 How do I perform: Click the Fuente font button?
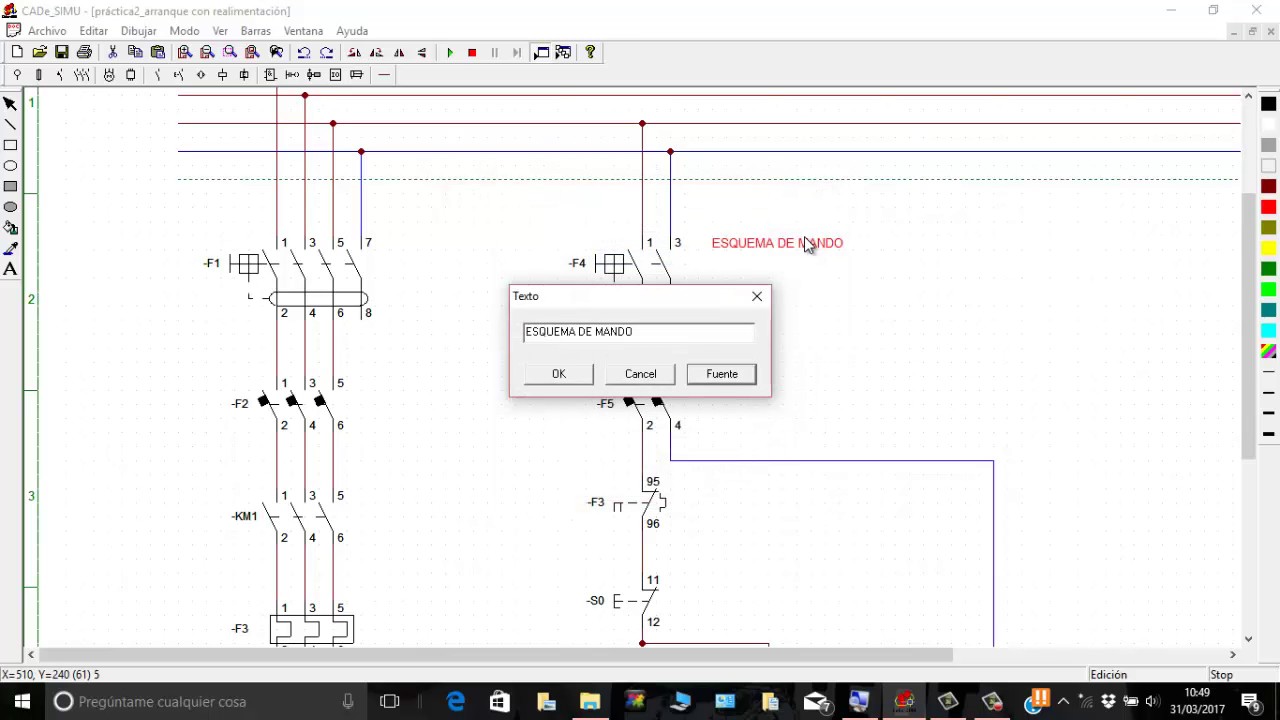pos(722,374)
